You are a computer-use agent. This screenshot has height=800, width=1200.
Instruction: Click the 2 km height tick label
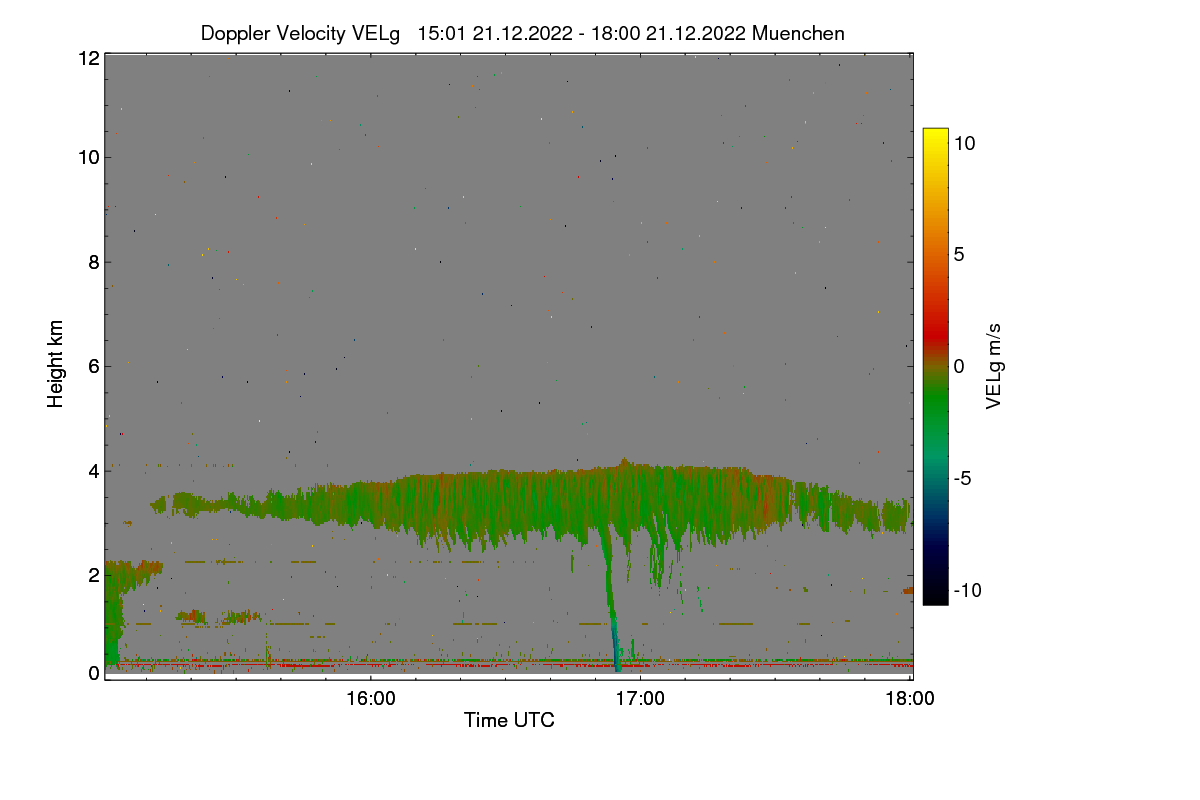(94, 575)
